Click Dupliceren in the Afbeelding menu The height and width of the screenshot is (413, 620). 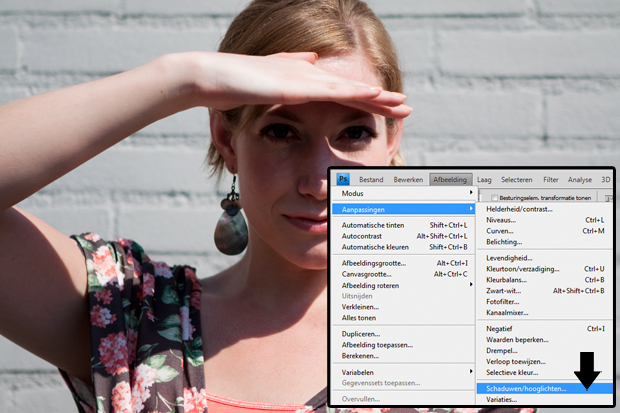tap(360, 334)
